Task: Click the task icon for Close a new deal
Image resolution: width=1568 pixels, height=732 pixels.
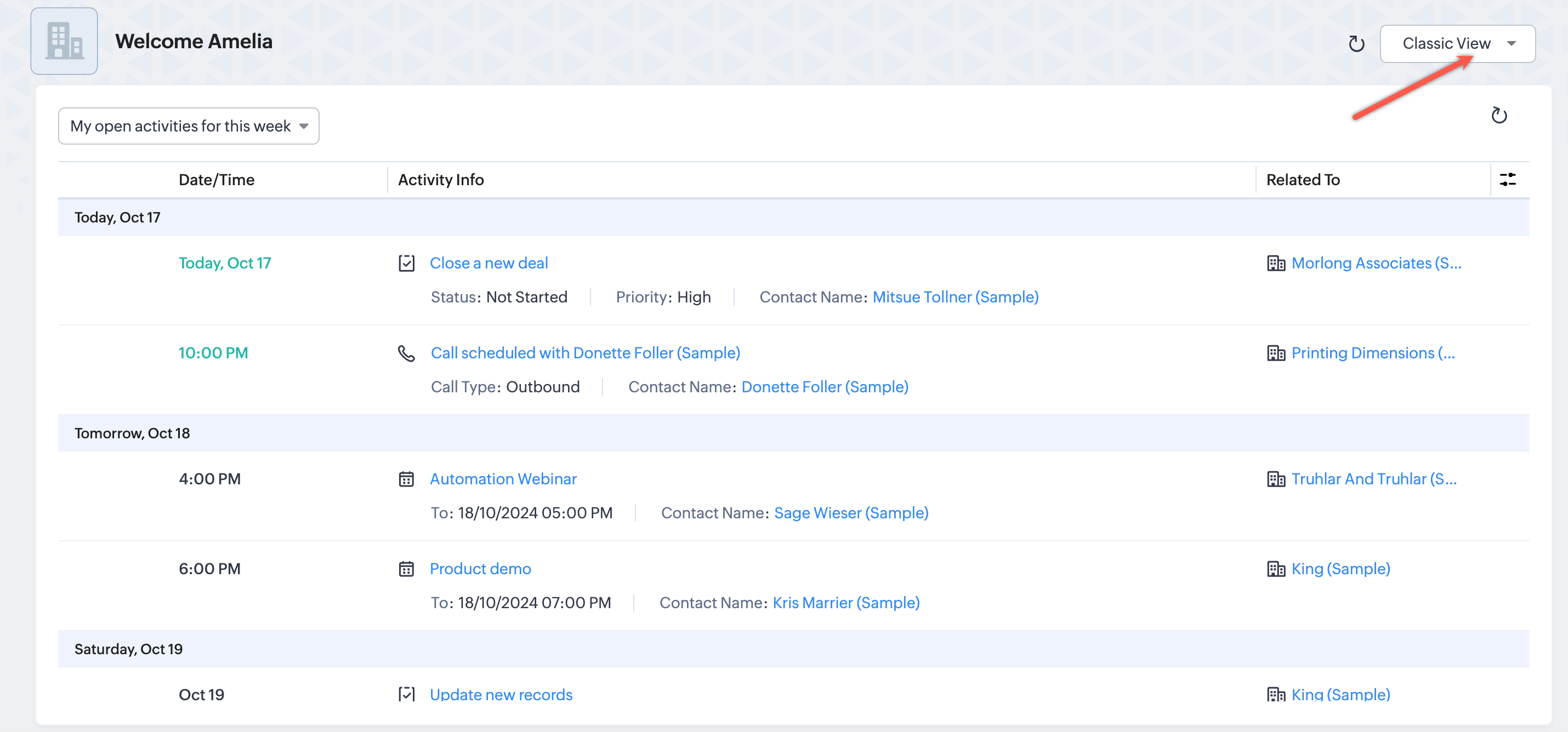Action: pyautogui.click(x=407, y=263)
